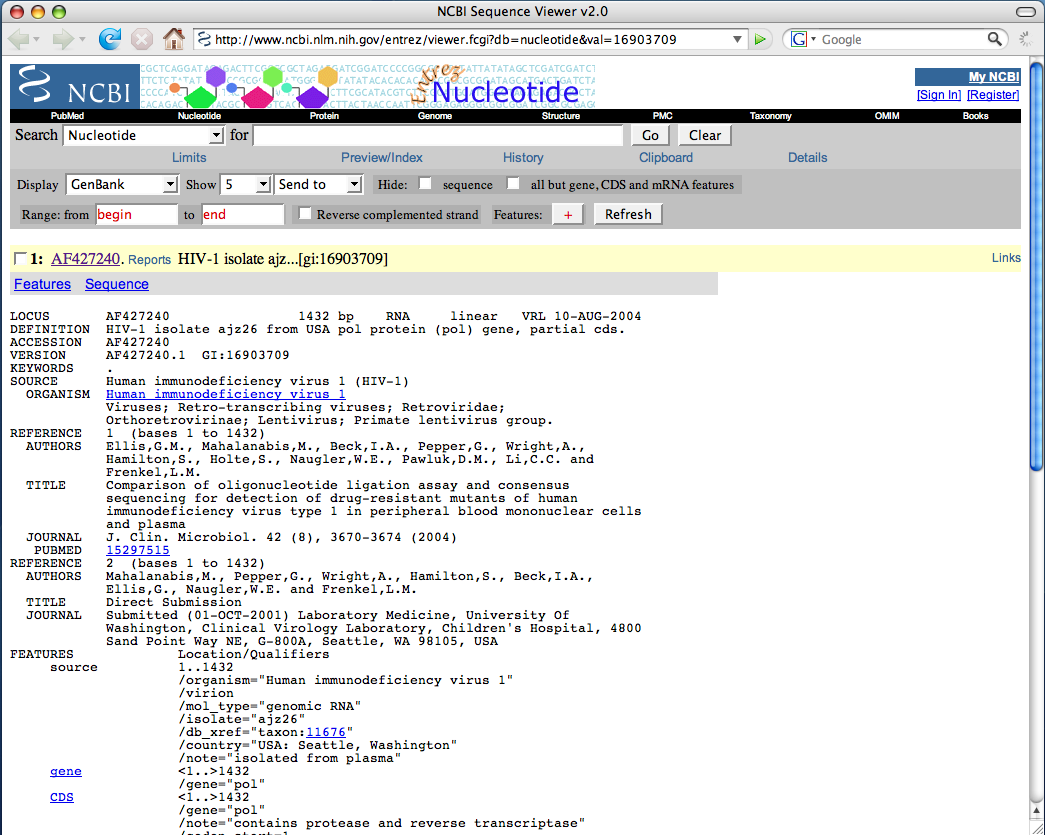Open the PubMed tab in black navigation bar

pyautogui.click(x=67, y=116)
